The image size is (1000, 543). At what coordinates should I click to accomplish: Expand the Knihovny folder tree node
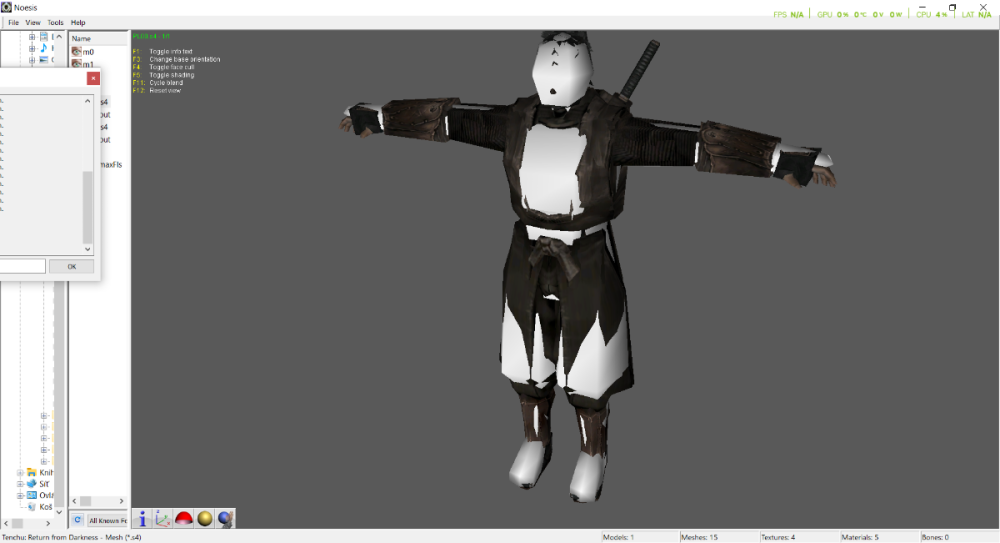tap(20, 473)
